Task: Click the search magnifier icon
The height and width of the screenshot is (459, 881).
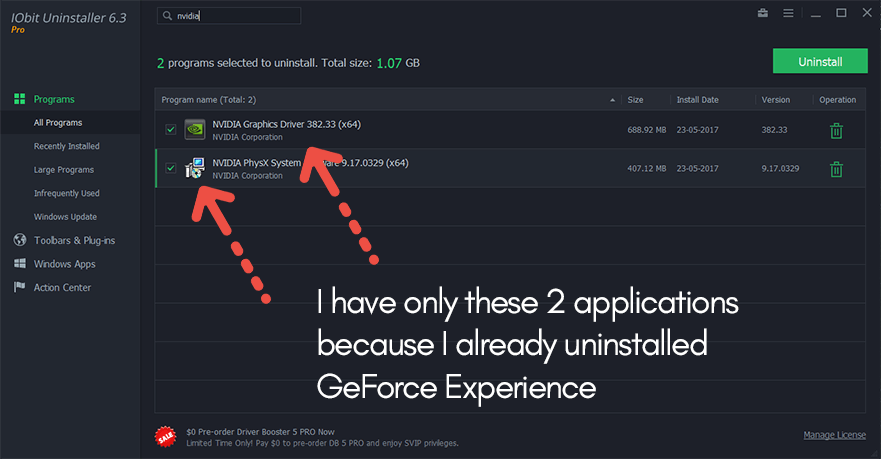Action: click(x=167, y=16)
